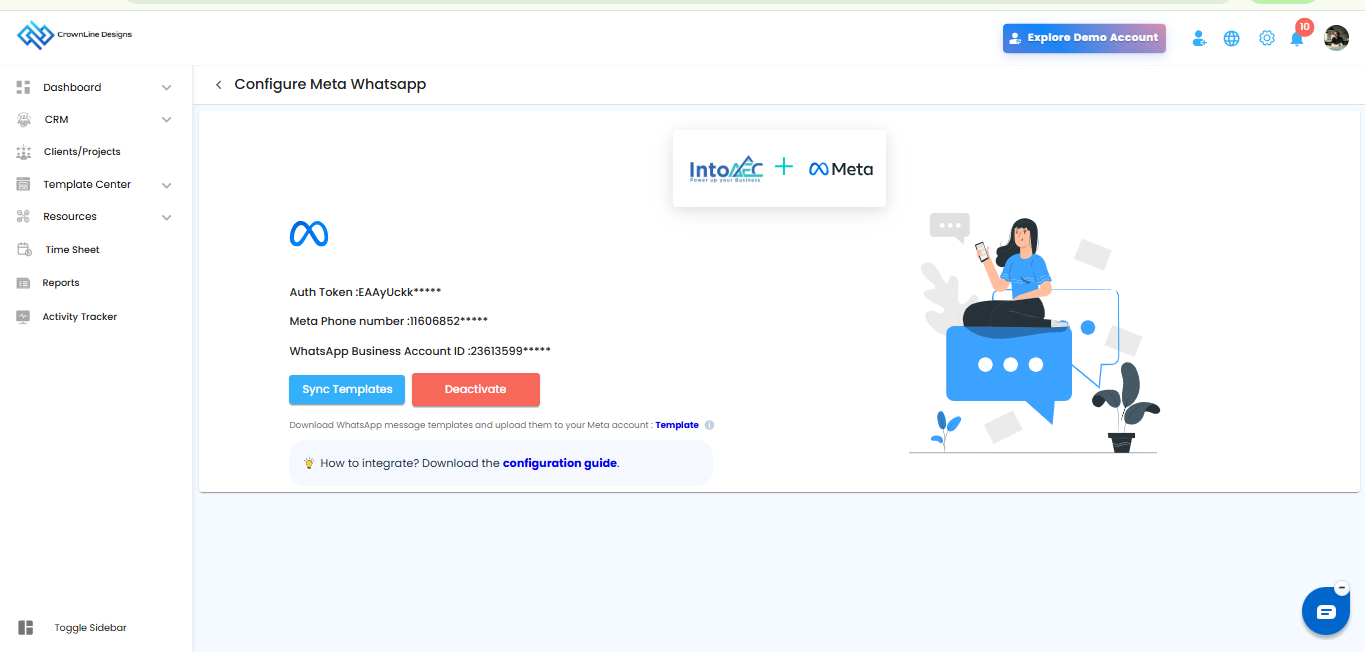Open Activity Tracker
Screen dimensions: 1365x652
pos(80,316)
